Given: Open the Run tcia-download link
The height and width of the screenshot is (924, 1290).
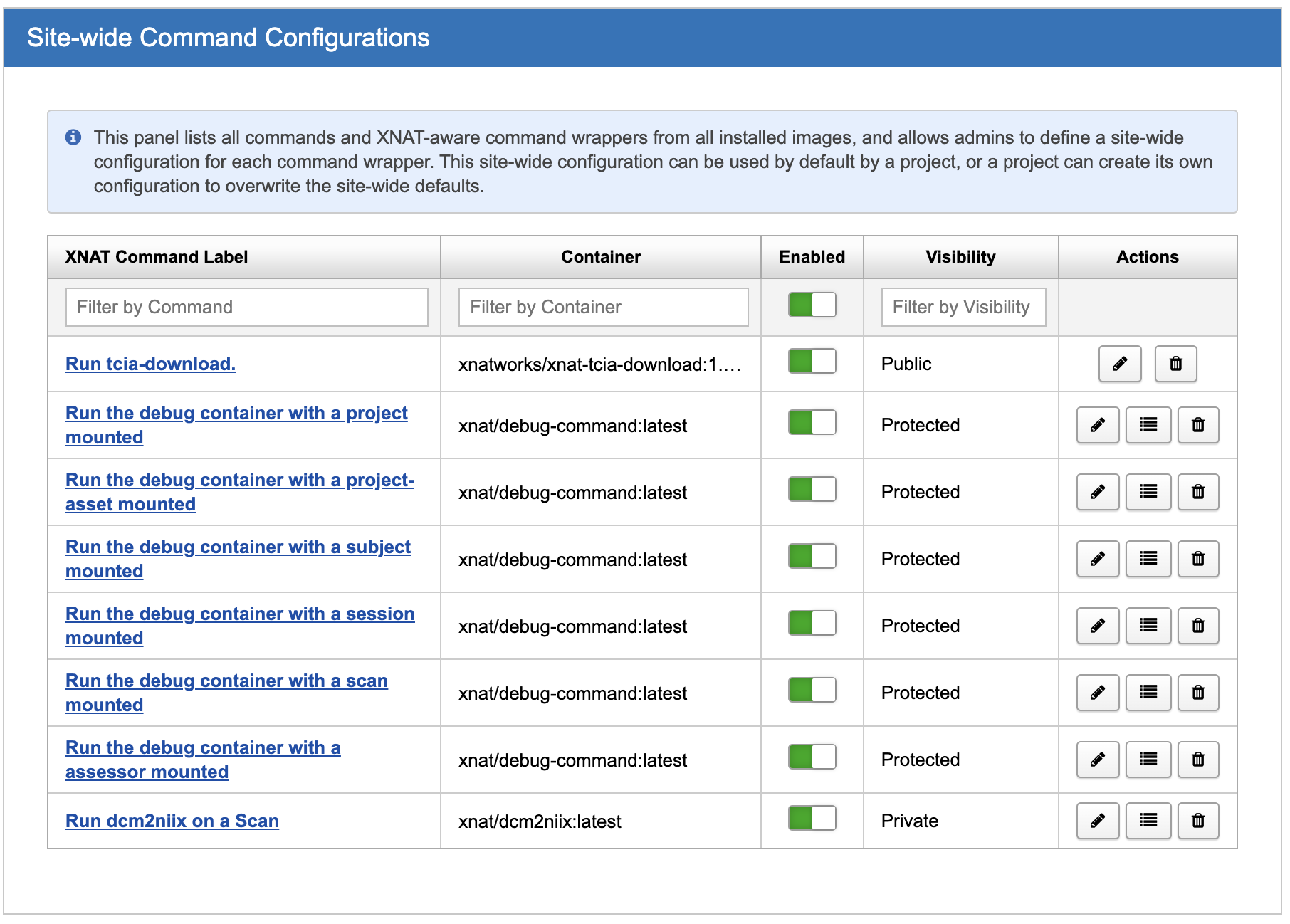Looking at the screenshot, I should [150, 364].
